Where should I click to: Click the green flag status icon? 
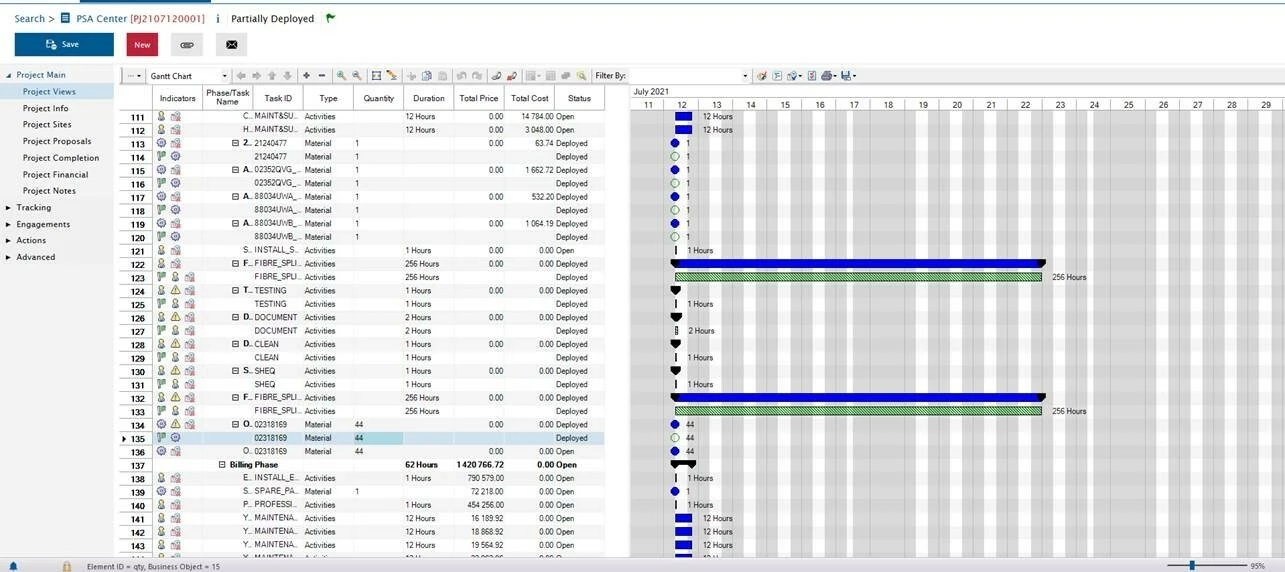[x=331, y=18]
